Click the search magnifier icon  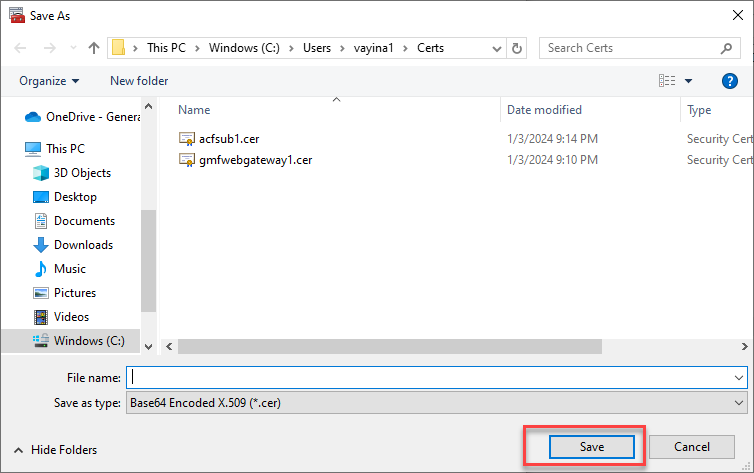[726, 48]
